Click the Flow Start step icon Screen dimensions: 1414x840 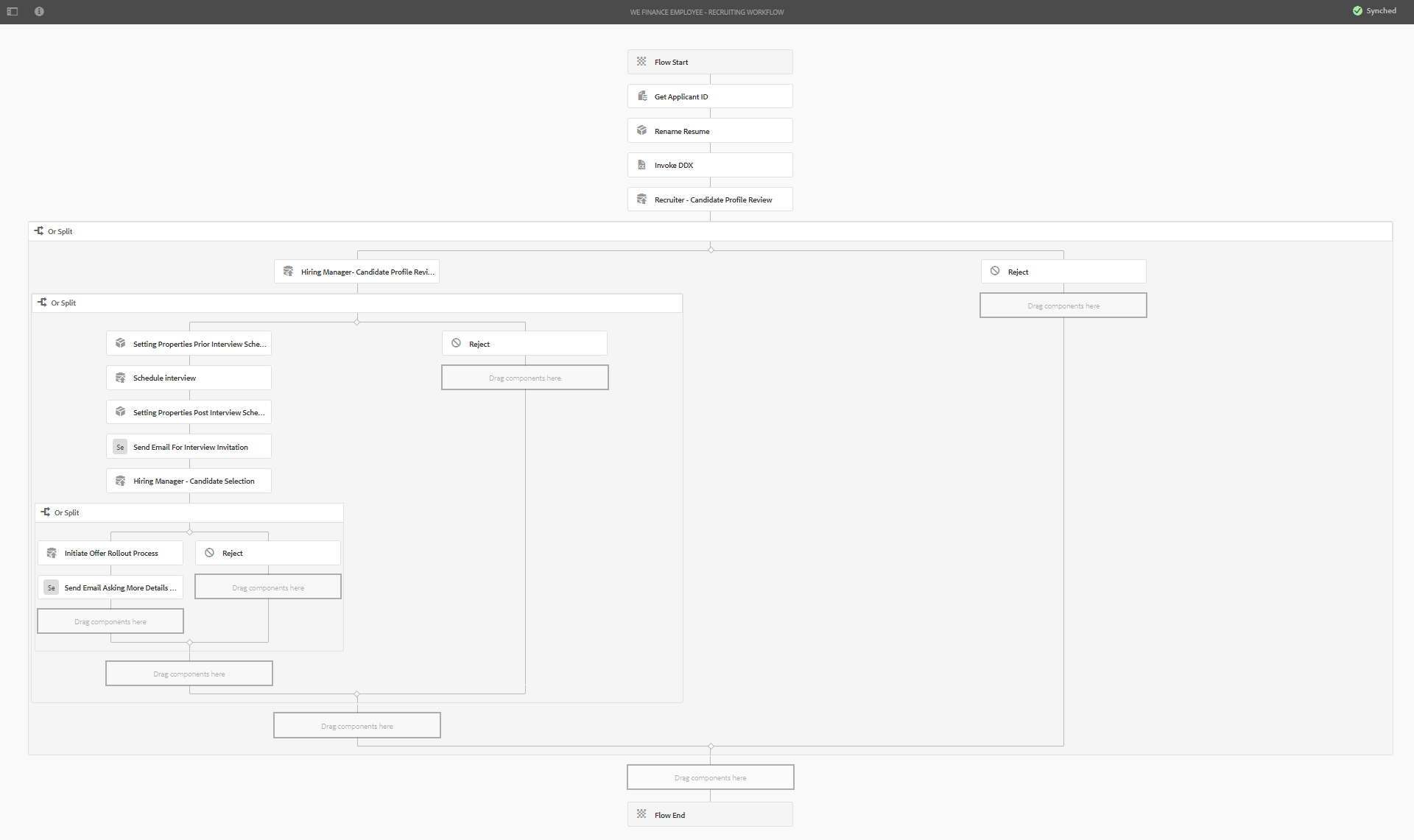click(641, 62)
